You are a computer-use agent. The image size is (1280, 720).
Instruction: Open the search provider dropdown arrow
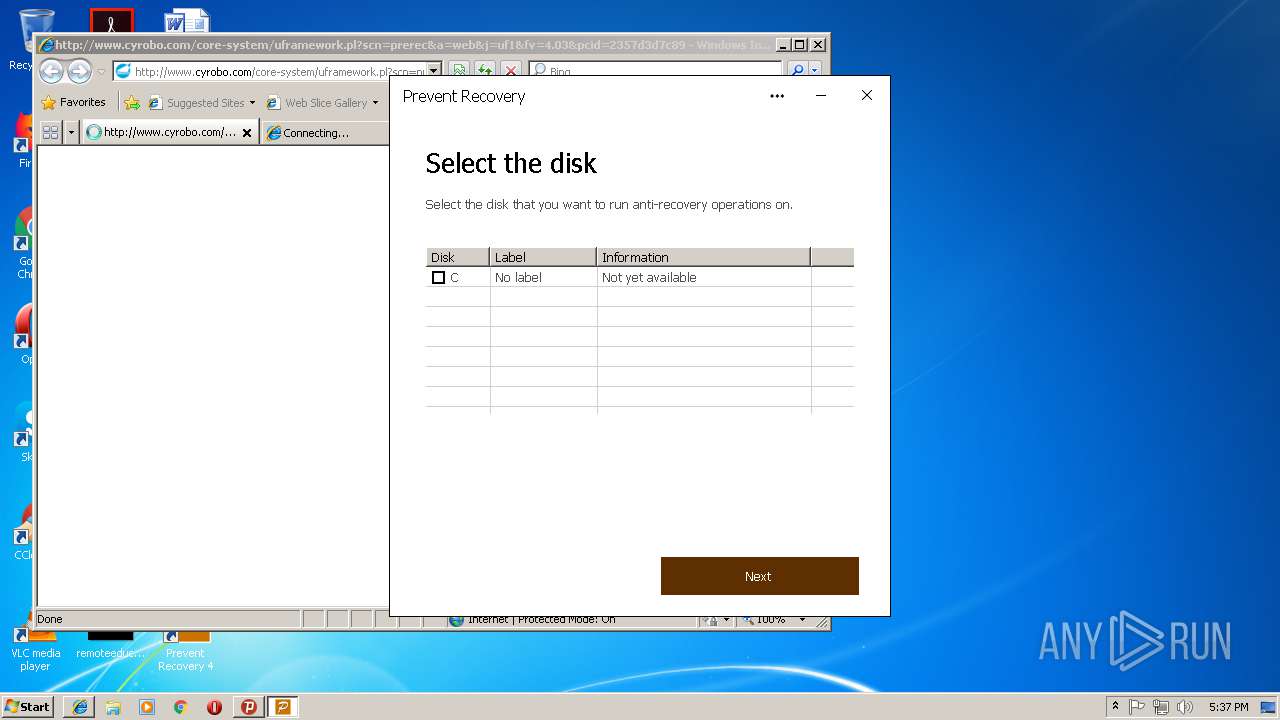pos(815,71)
